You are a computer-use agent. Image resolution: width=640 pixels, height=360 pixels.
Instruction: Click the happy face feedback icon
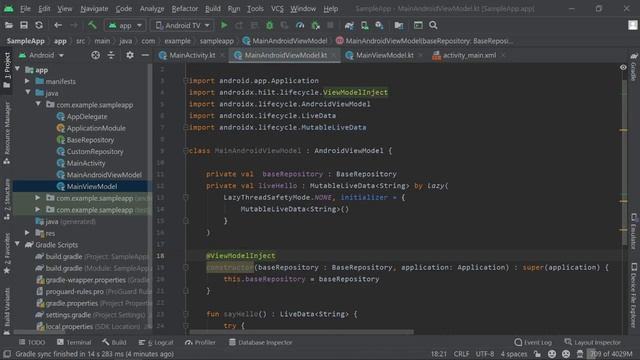coord(552,354)
